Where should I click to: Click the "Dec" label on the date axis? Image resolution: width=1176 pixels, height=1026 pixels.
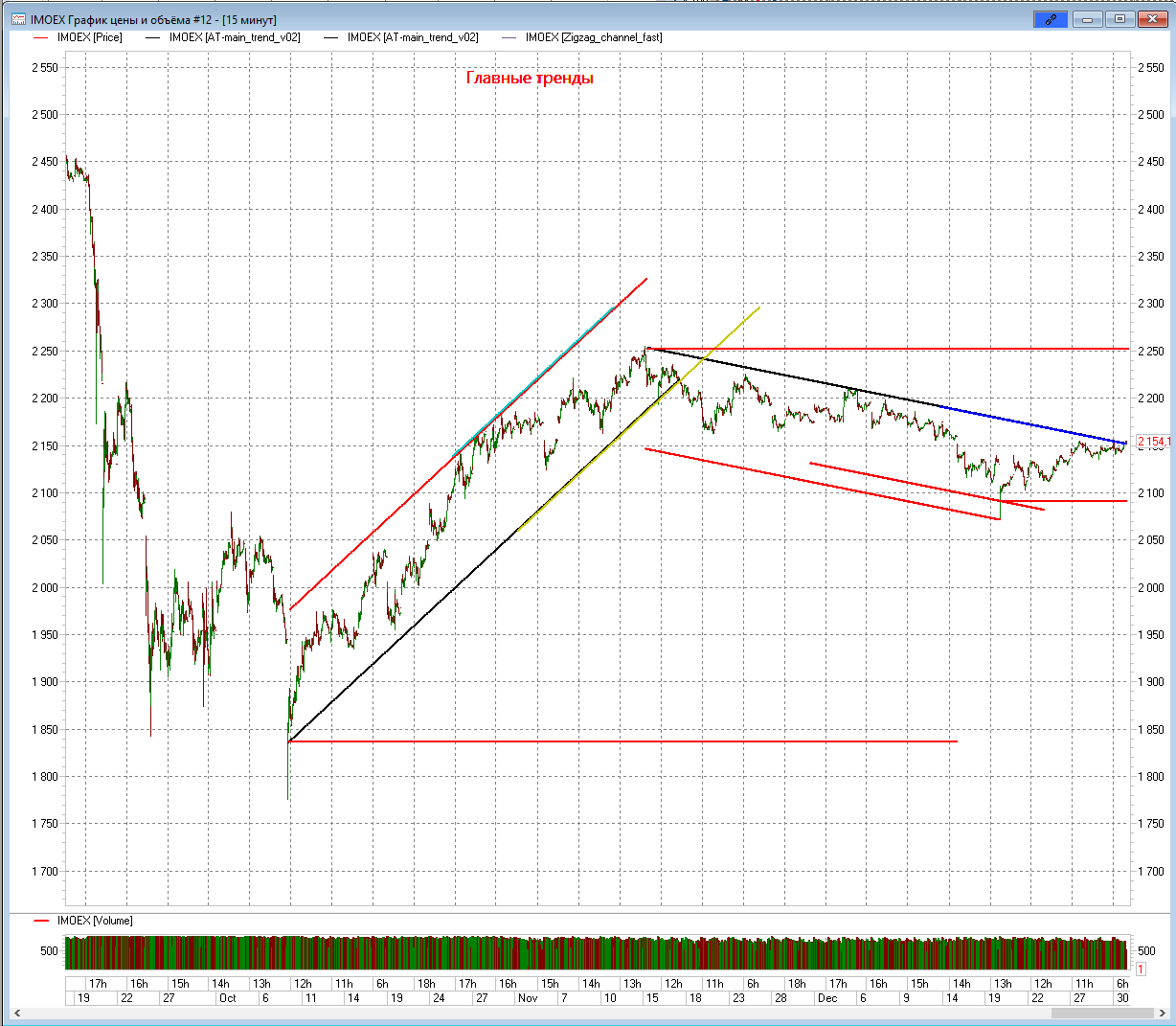[x=827, y=998]
